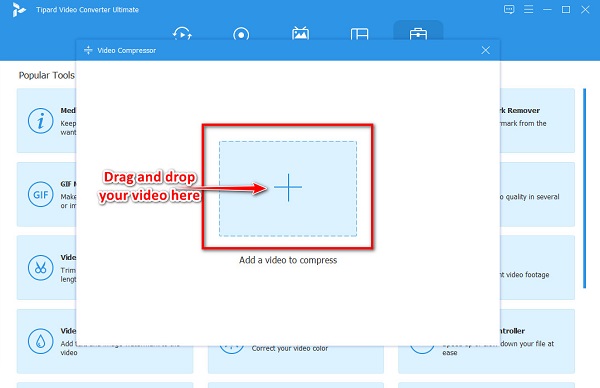Click the vertical scrollbar of Toolbox
This screenshot has height=388, width=600.
pyautogui.click(x=584, y=188)
